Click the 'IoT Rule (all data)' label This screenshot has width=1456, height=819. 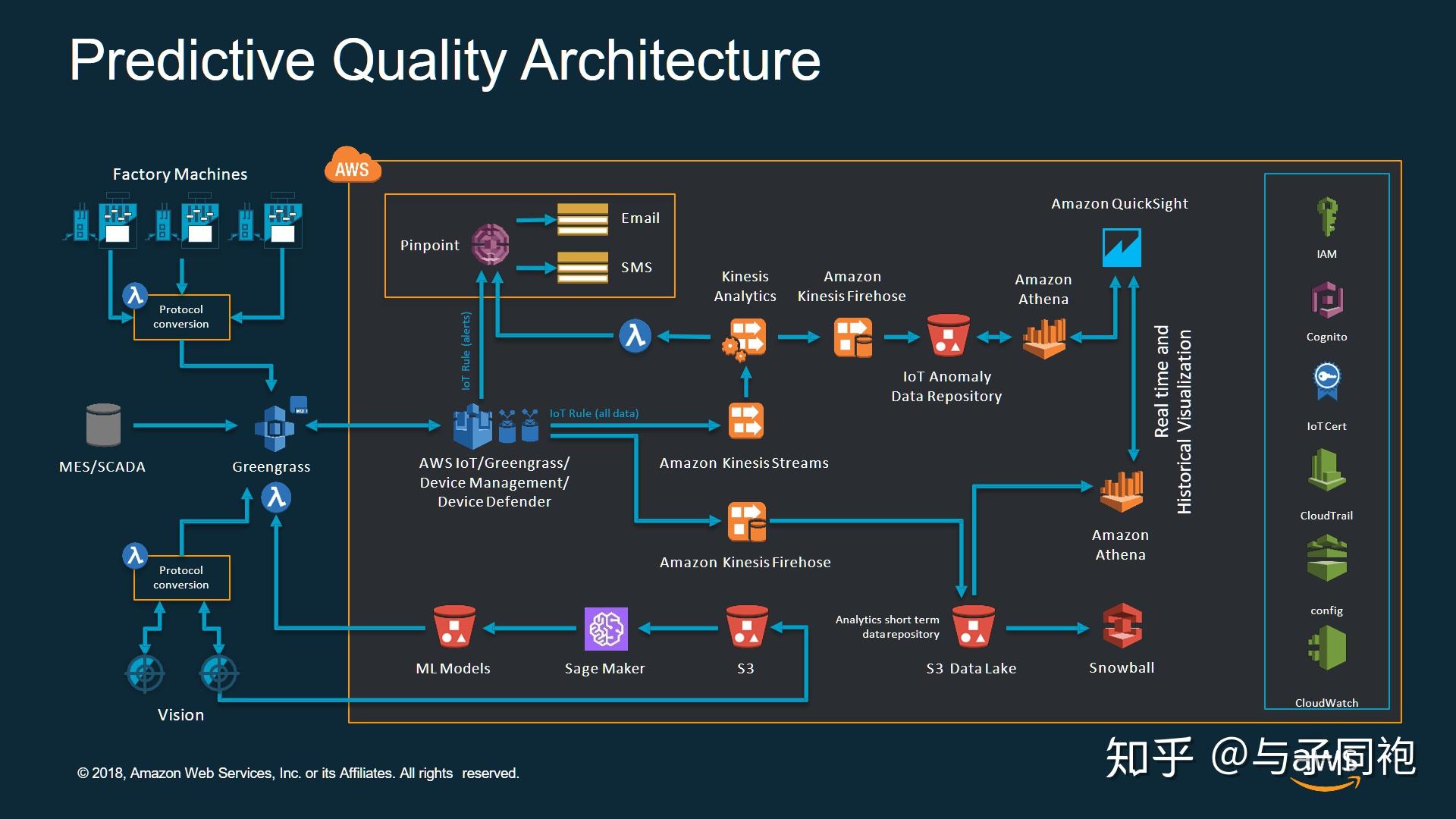tap(594, 413)
